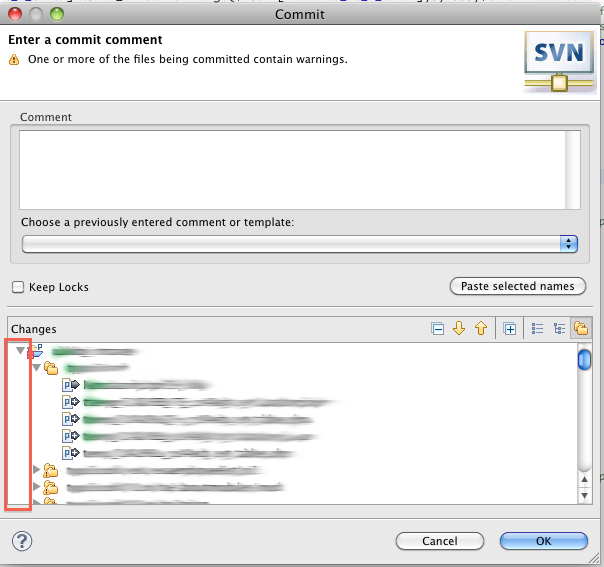Select the topmost file entry in expanded folder
The height and width of the screenshot is (567, 604).
[136, 384]
